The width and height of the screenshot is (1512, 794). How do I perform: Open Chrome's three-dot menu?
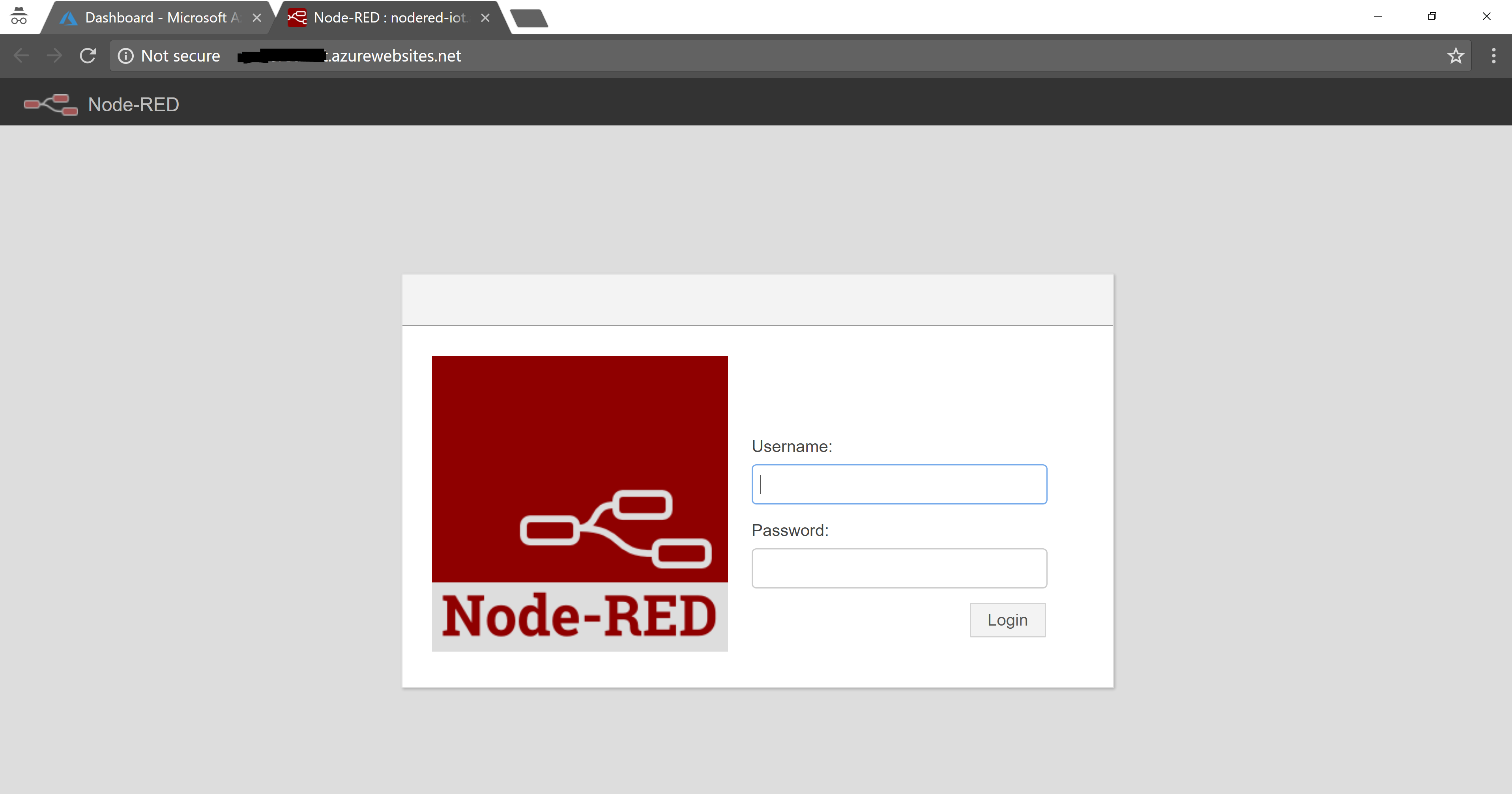(x=1493, y=56)
